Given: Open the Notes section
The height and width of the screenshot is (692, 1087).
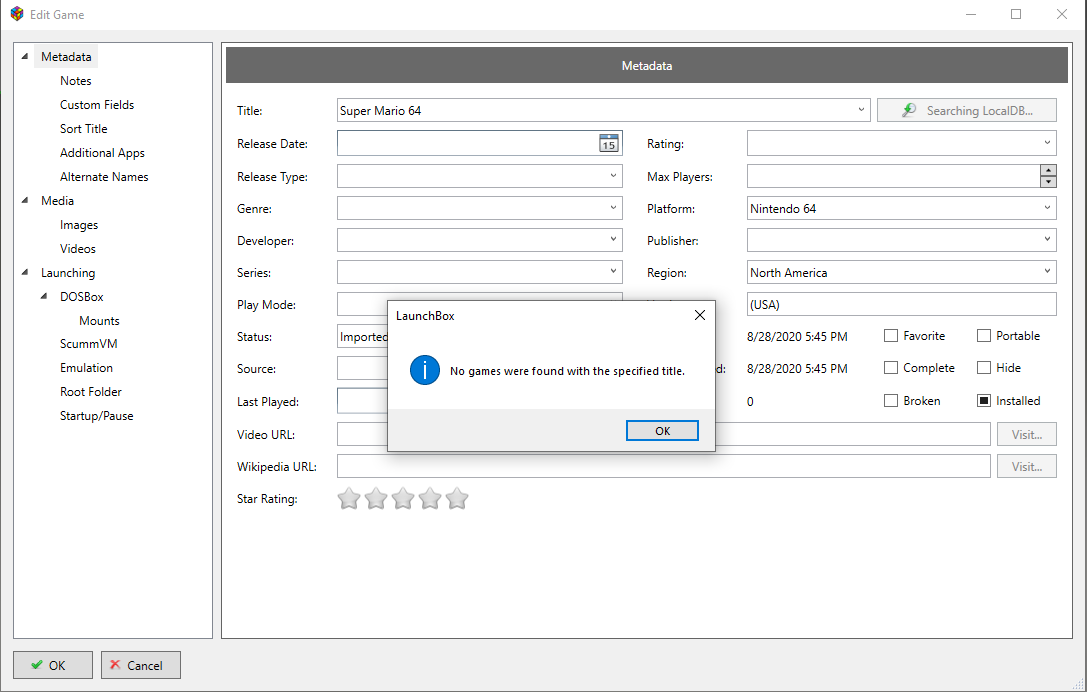Looking at the screenshot, I should (76, 80).
